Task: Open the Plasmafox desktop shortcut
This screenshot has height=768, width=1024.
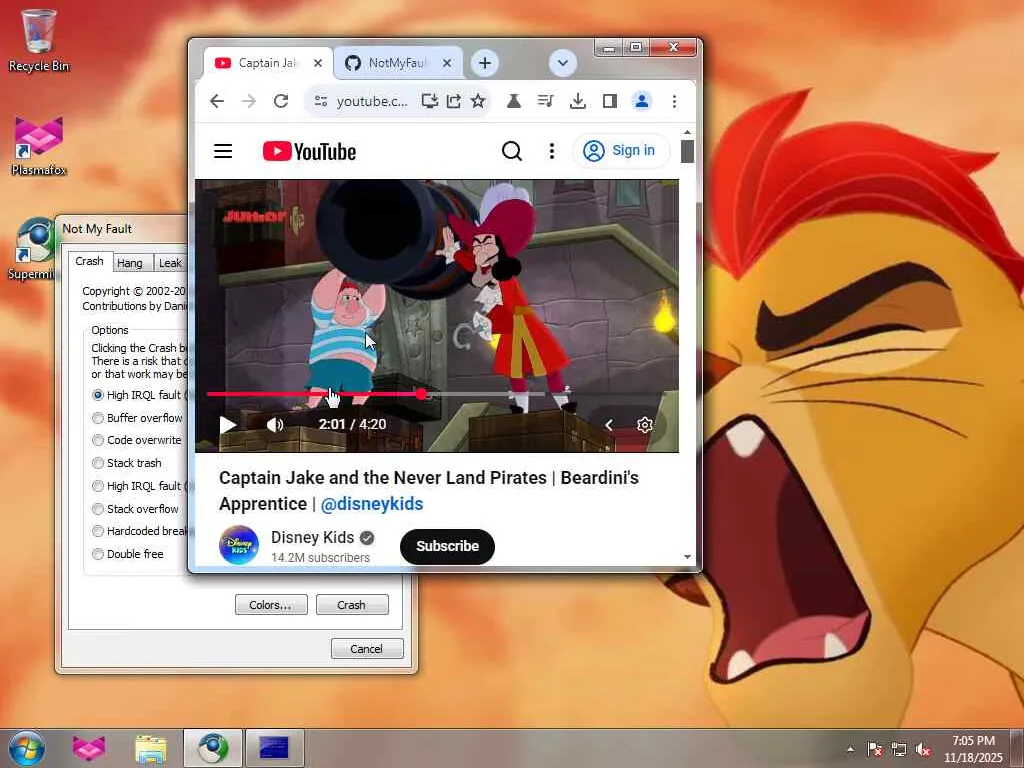Action: coord(39,146)
